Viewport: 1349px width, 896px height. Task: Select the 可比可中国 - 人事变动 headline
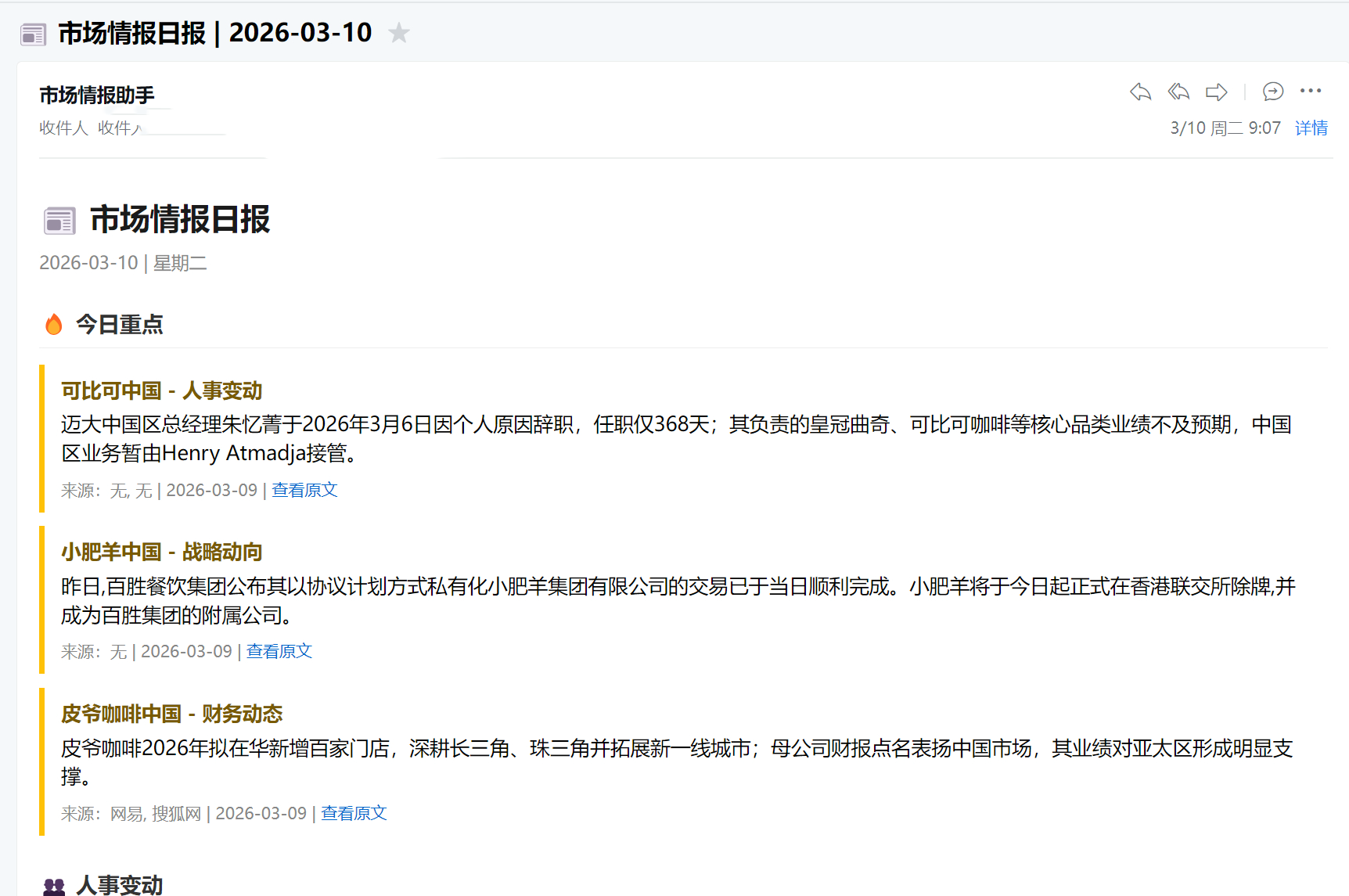162,390
